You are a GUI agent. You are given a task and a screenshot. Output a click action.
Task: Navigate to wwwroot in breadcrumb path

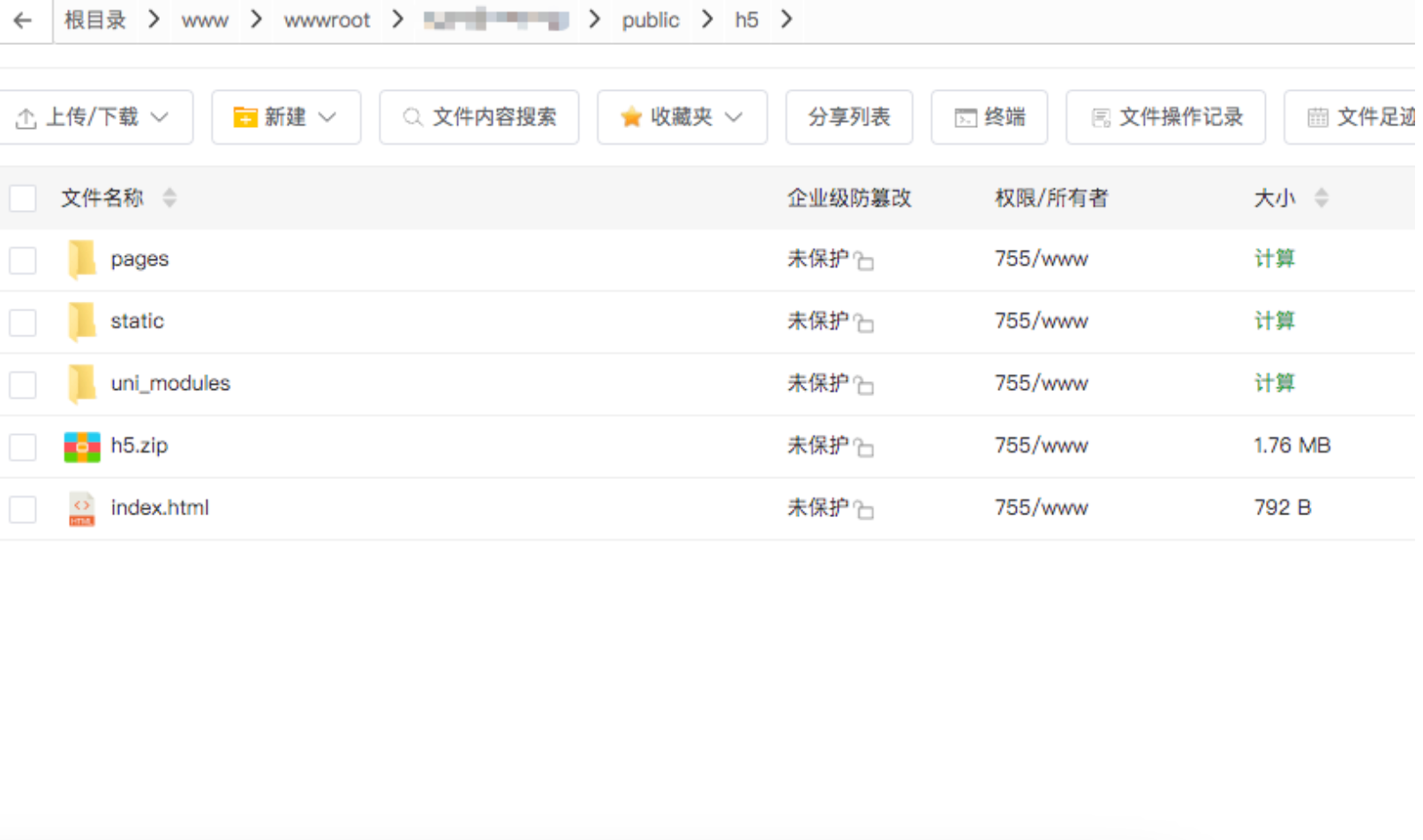tap(327, 19)
